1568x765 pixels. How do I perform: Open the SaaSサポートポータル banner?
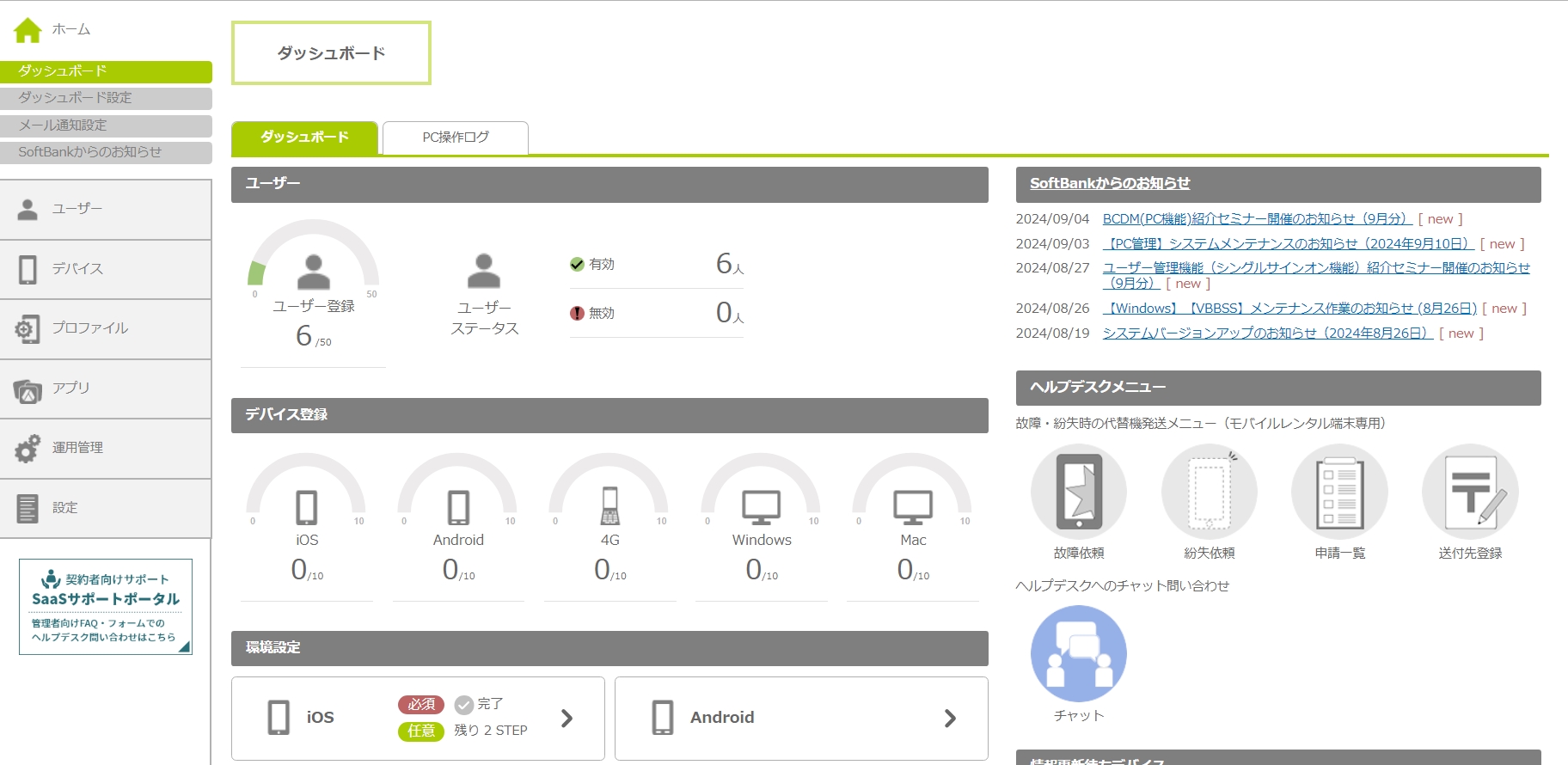(106, 607)
